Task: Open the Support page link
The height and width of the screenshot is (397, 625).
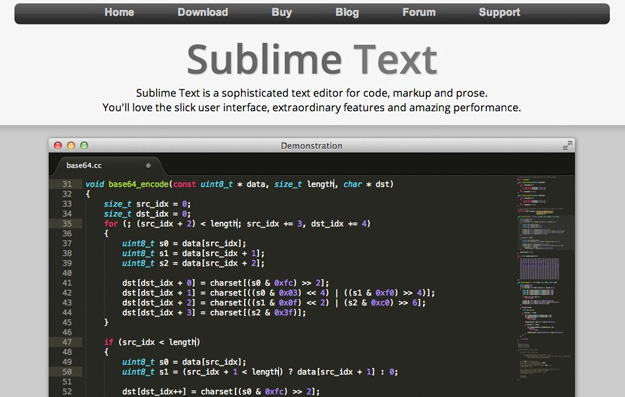Action: (499, 12)
